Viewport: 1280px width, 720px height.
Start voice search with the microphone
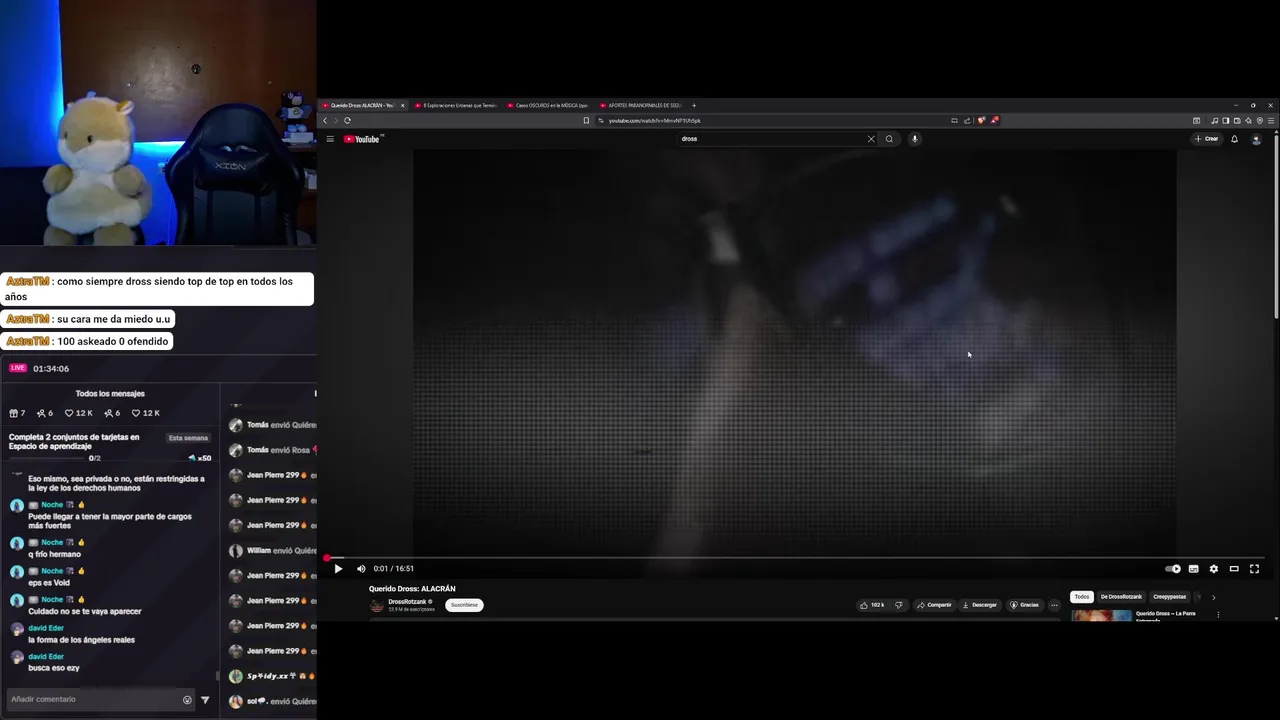click(914, 139)
